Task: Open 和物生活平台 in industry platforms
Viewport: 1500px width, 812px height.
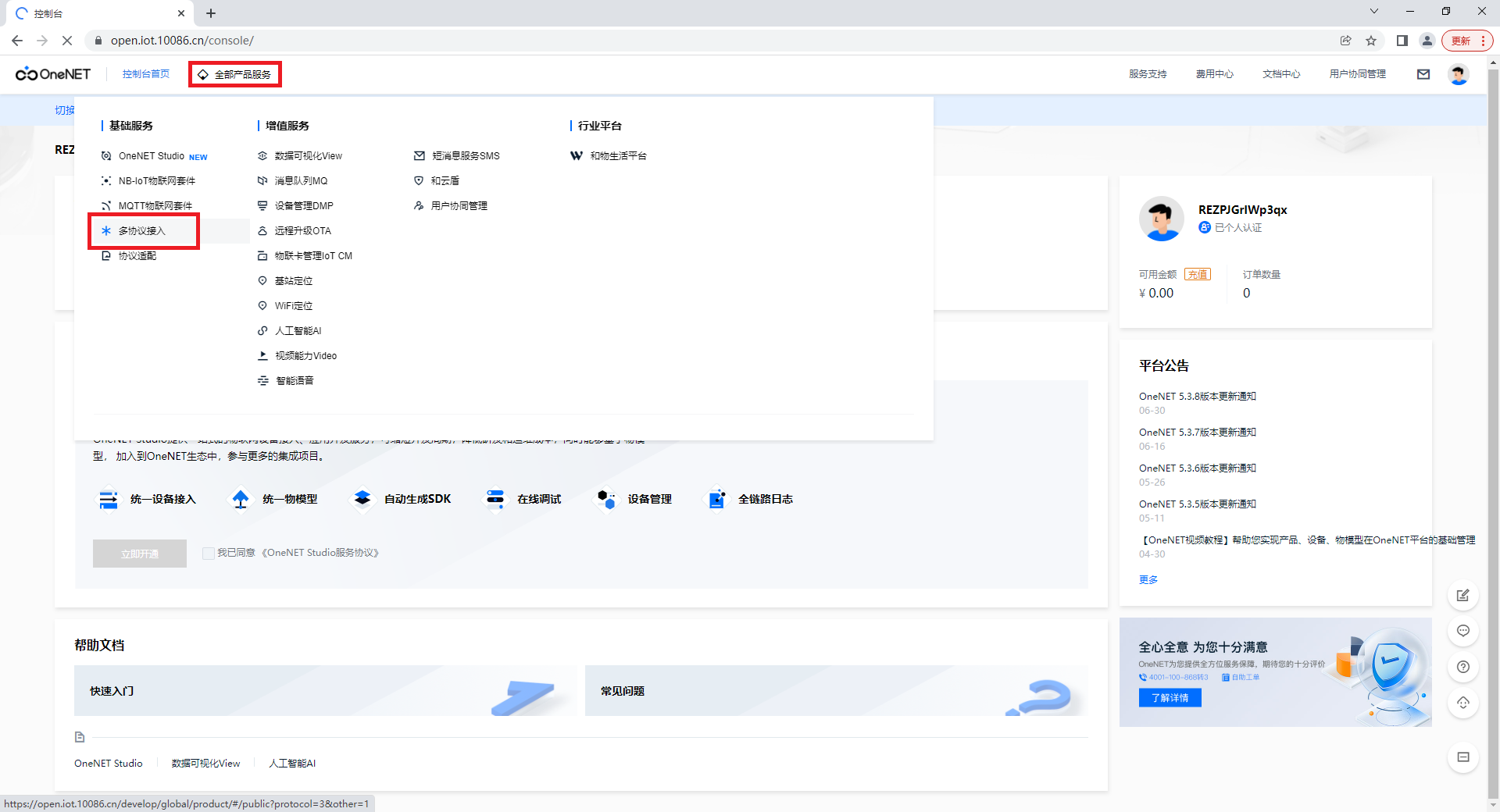Action: coord(617,156)
